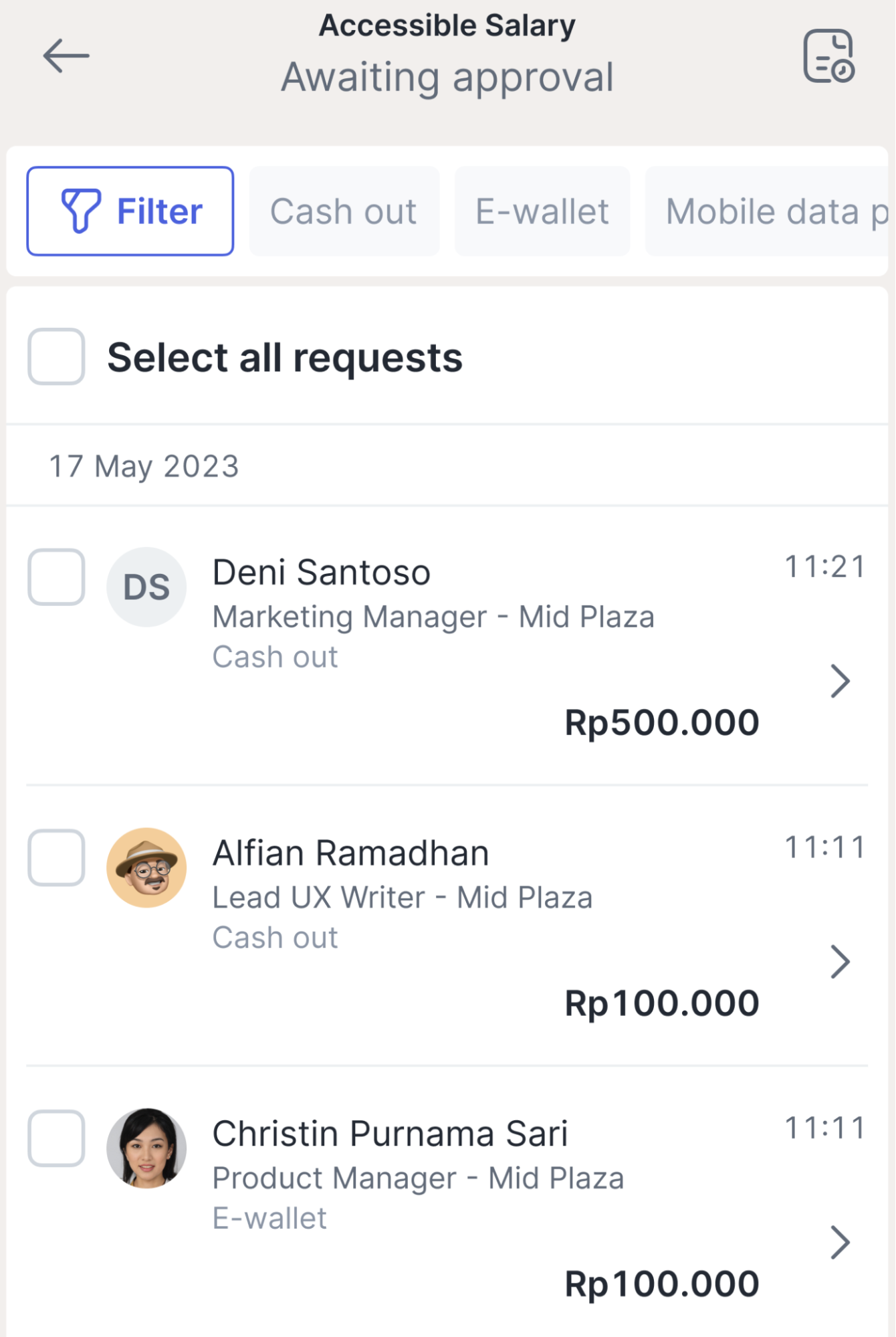This screenshot has height=1337, width=896.
Task: Open Deni Santoso's name link
Action: pos(322,573)
